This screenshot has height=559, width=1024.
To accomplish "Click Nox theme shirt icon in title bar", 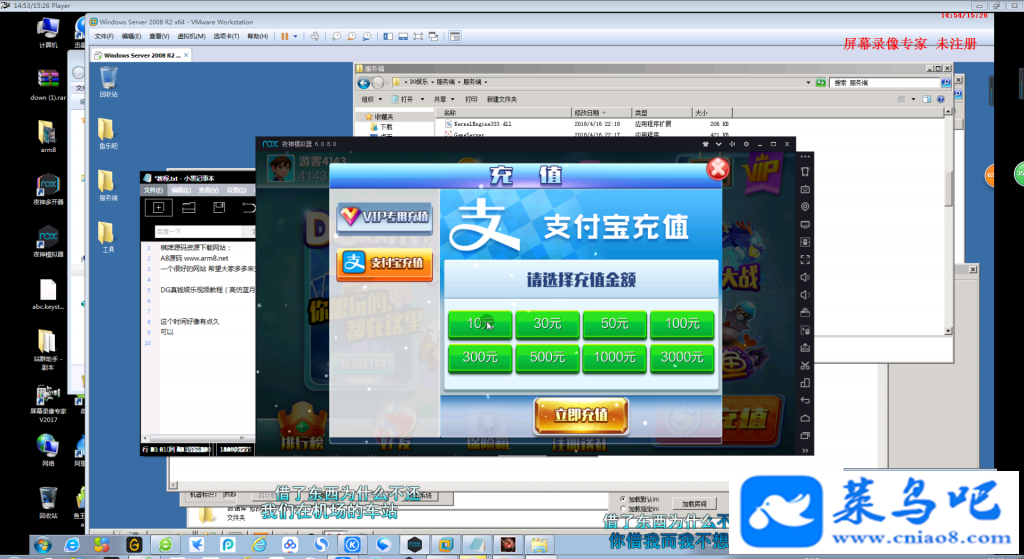I will pyautogui.click(x=705, y=144).
